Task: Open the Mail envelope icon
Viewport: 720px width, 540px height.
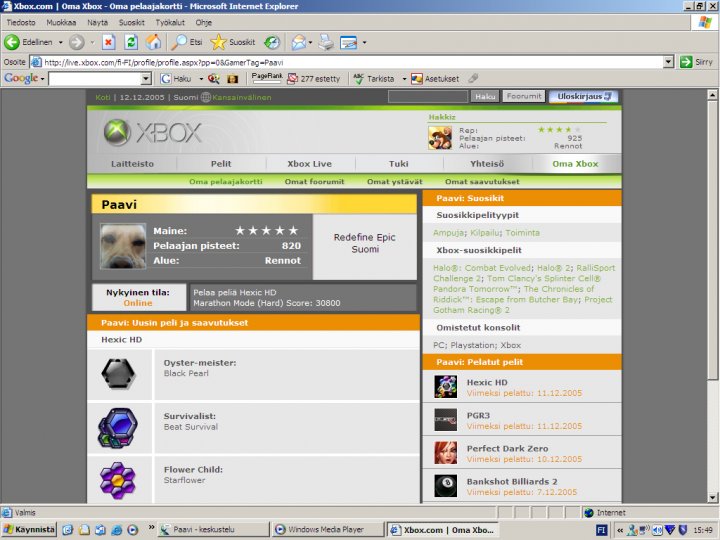Action: point(298,42)
